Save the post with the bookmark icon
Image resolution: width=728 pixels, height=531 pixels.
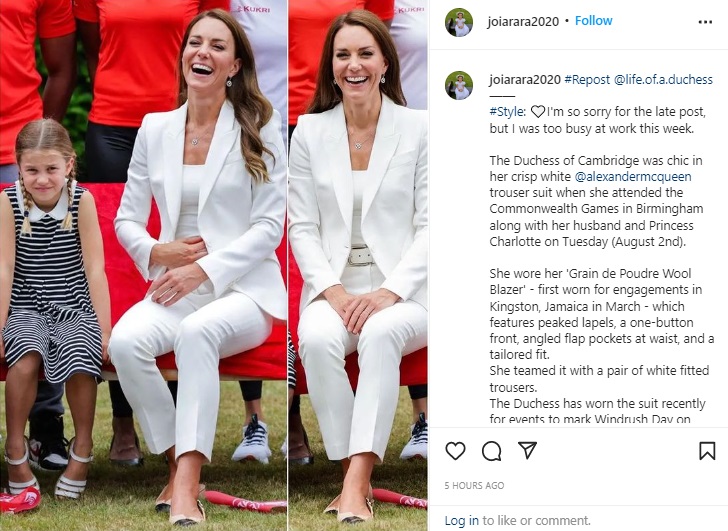pos(707,451)
